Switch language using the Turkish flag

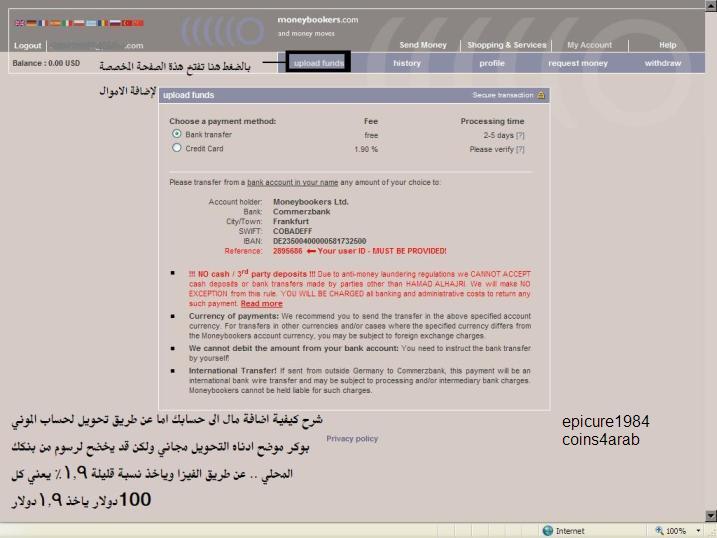tap(127, 23)
